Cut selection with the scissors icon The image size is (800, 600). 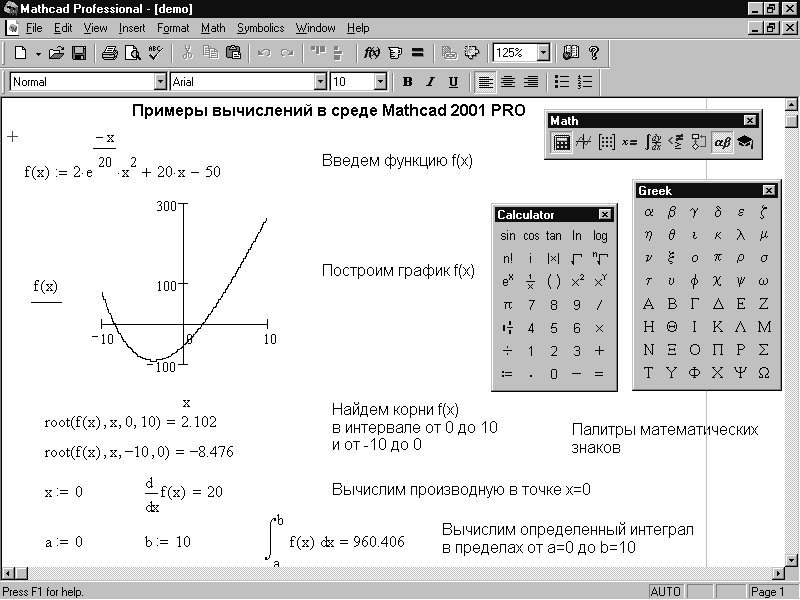pos(188,53)
